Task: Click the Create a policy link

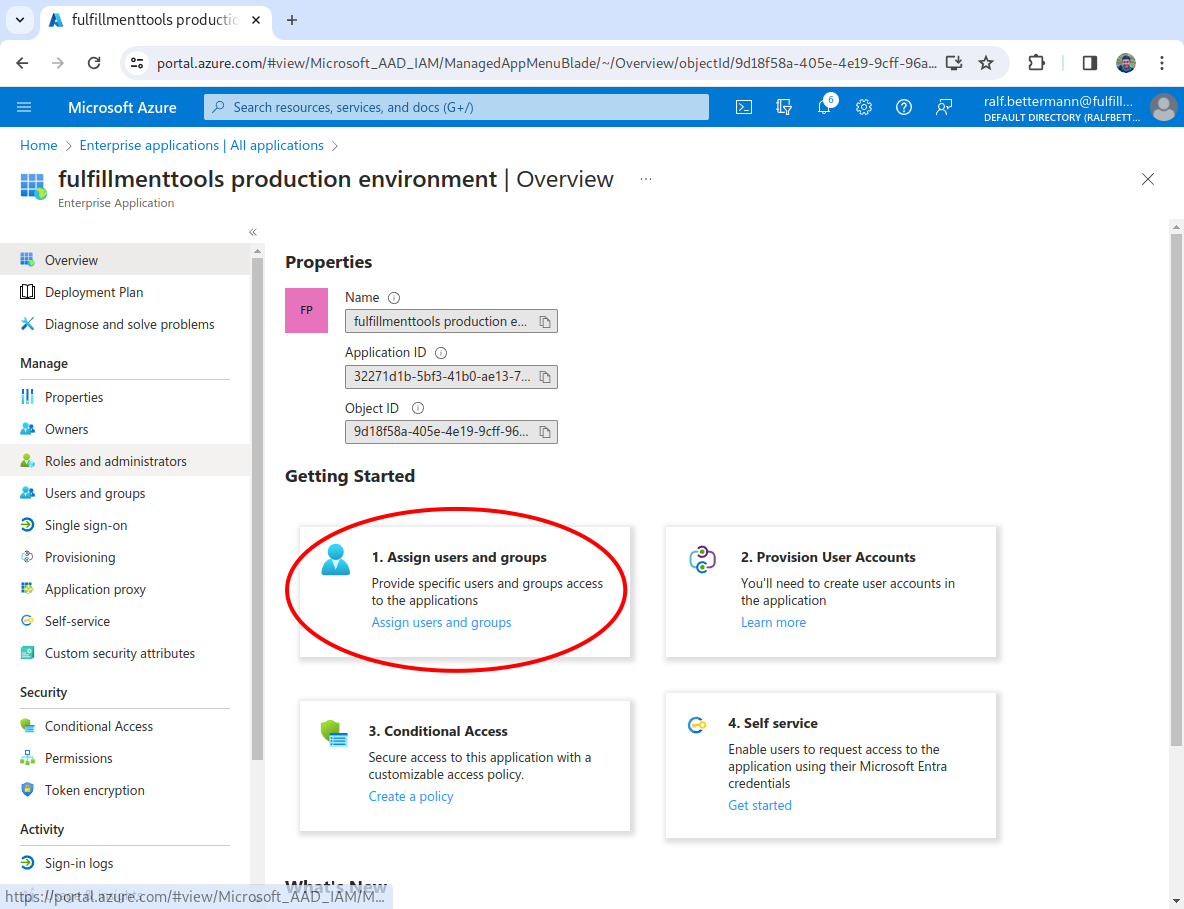Action: [410, 796]
